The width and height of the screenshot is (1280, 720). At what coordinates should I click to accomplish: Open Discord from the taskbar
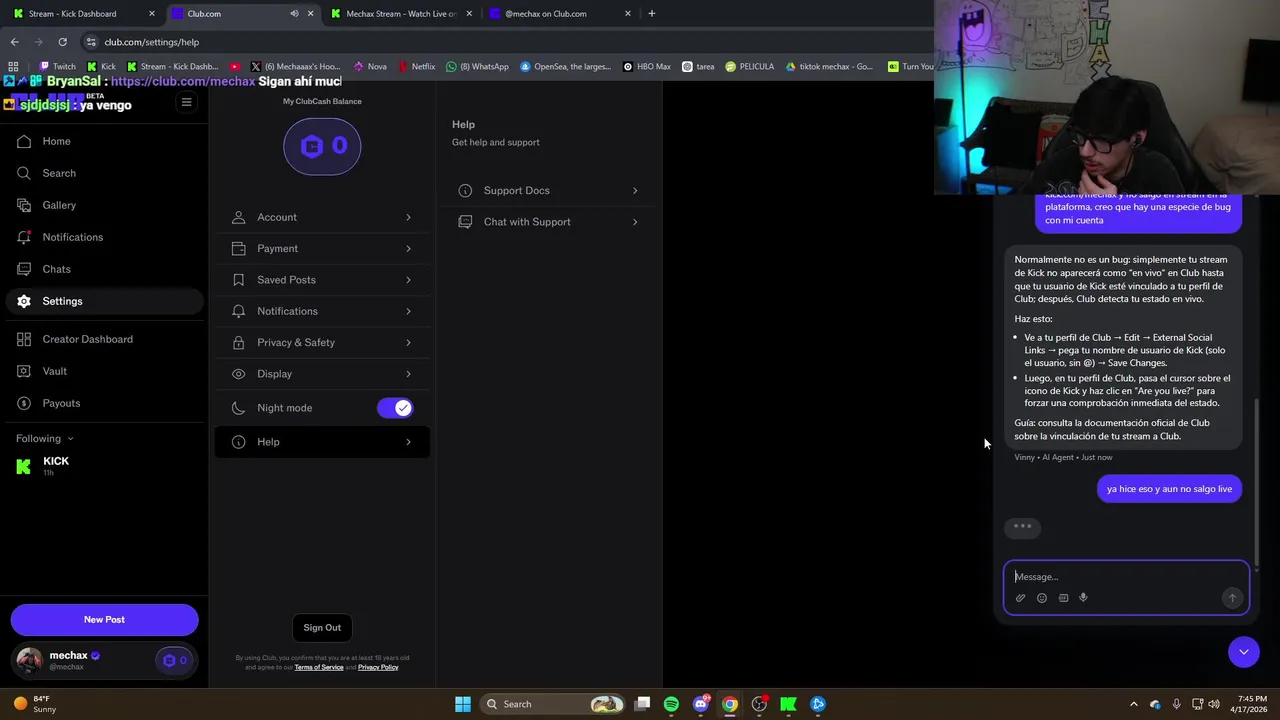point(701,704)
